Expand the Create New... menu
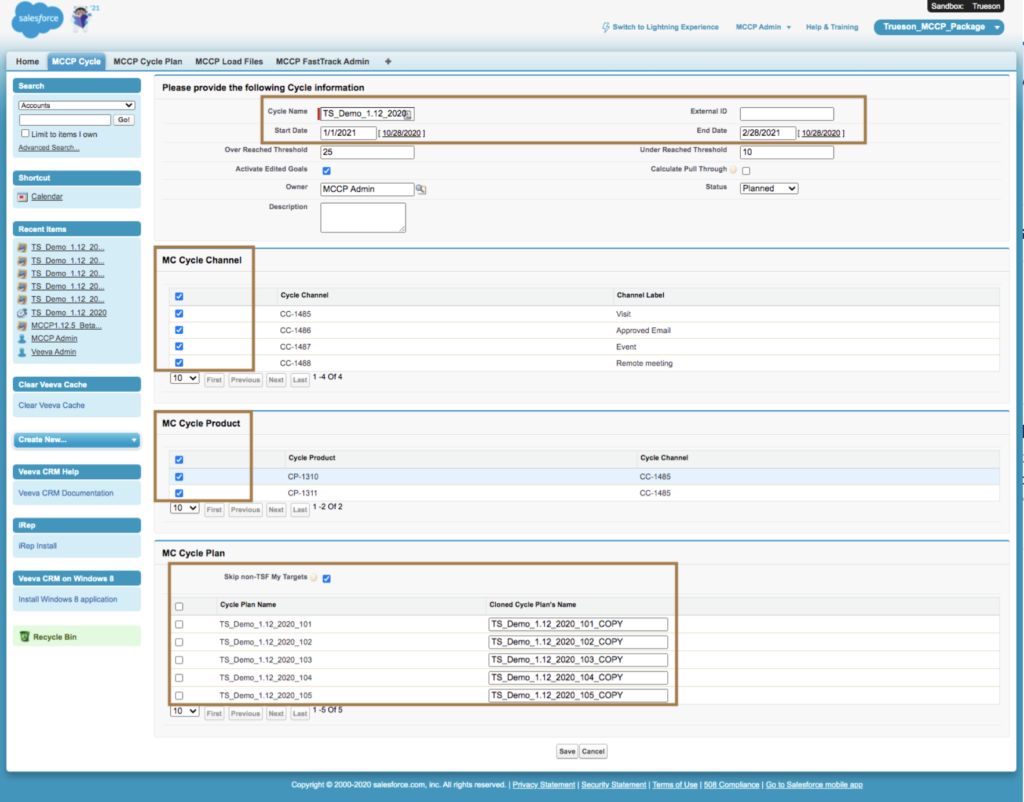Image resolution: width=1024 pixels, height=802 pixels. pos(76,440)
